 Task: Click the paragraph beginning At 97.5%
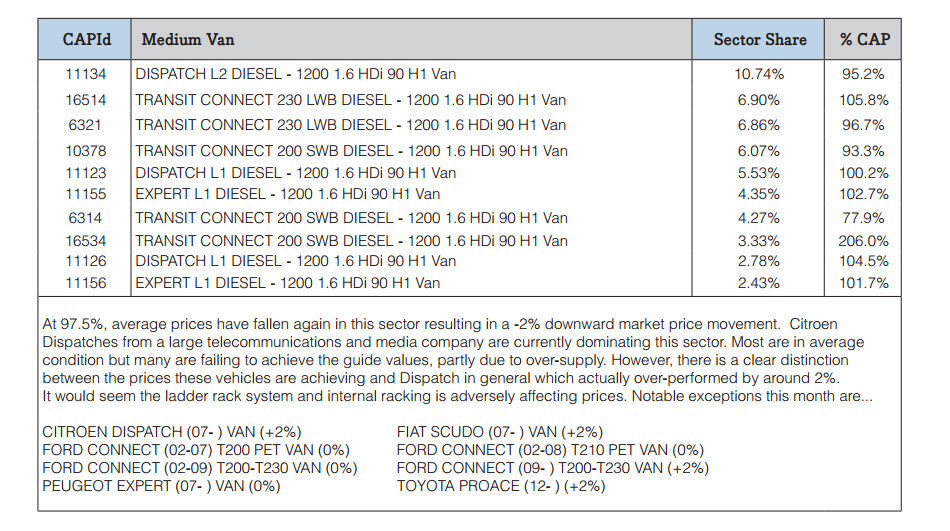point(457,360)
